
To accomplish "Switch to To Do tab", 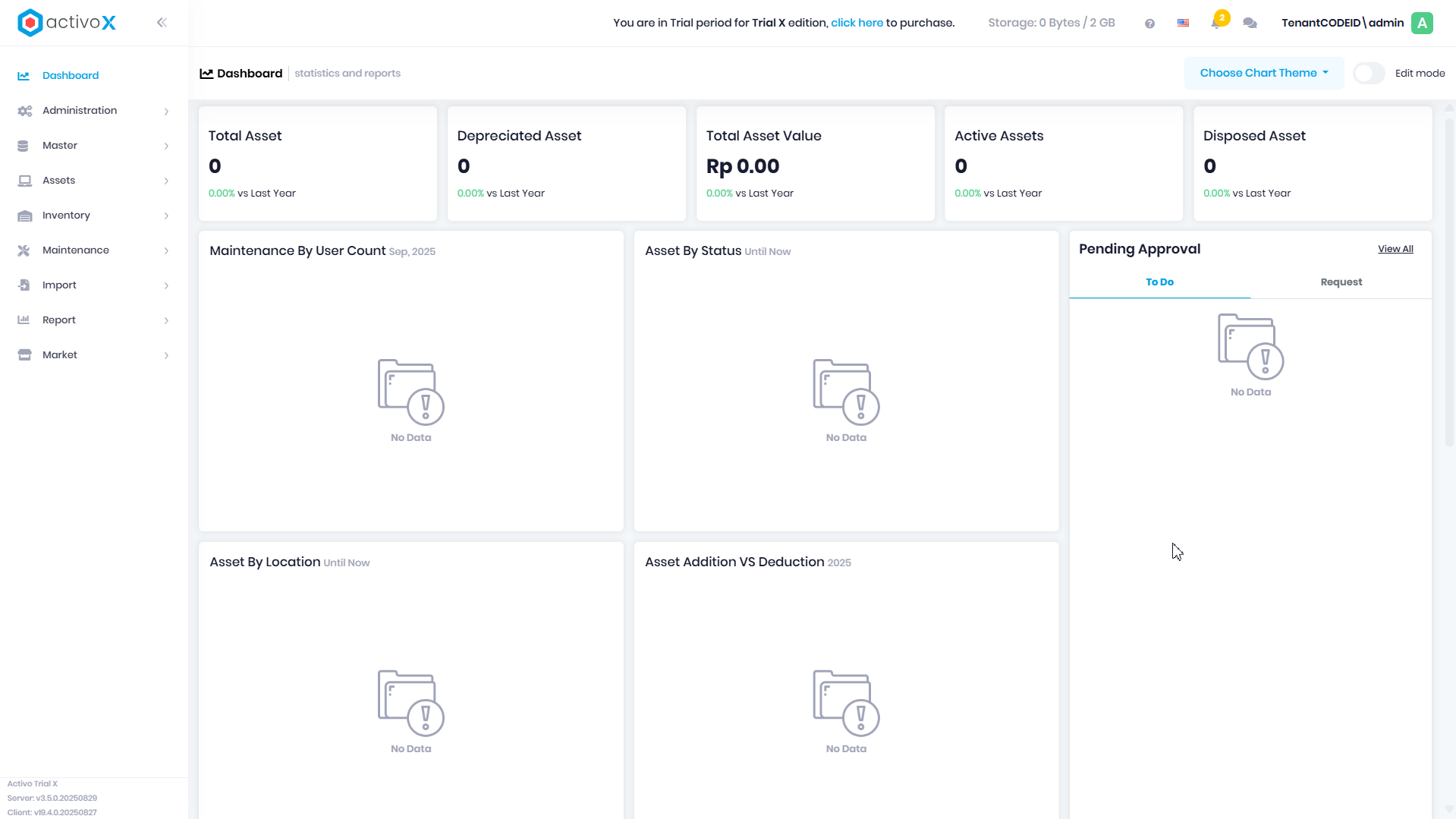I will (x=1159, y=282).
